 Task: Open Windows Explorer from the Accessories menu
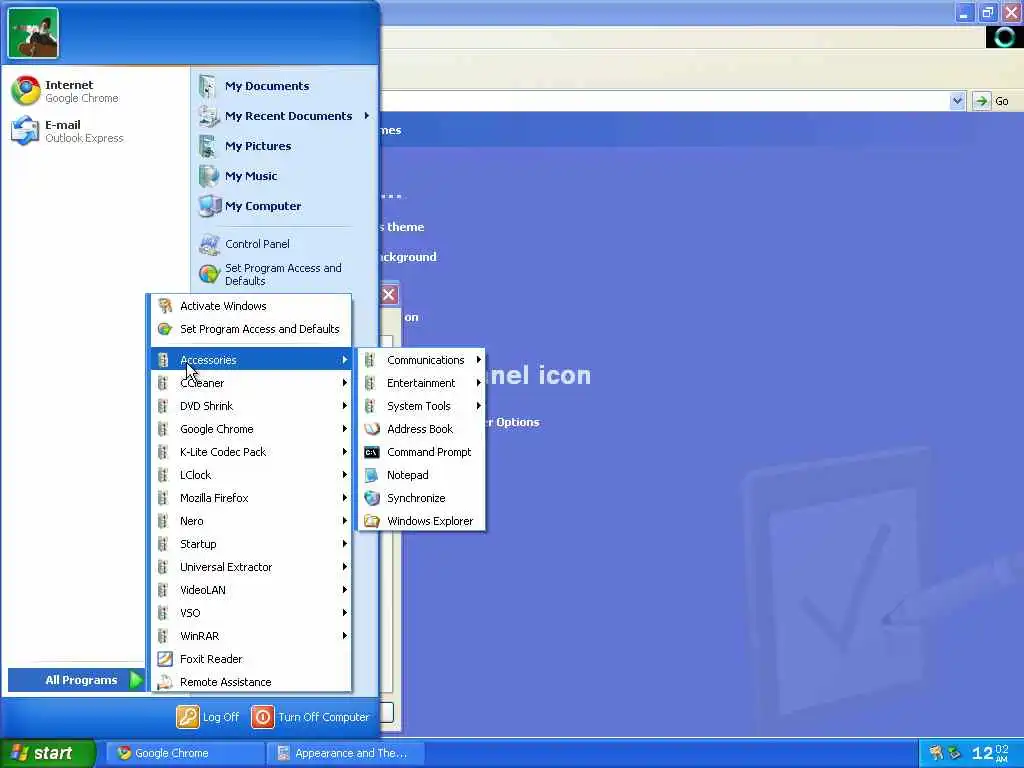[421, 521]
